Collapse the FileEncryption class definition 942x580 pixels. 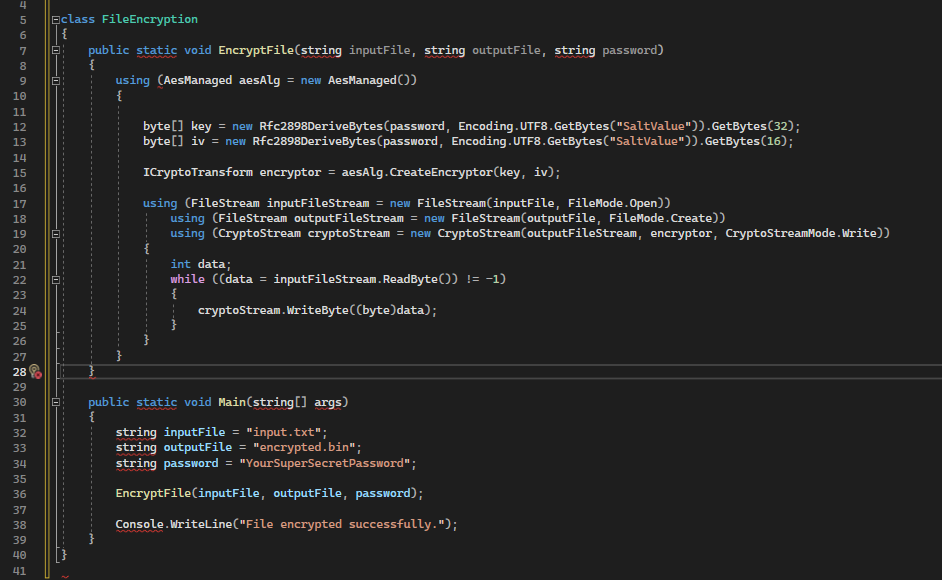57,18
